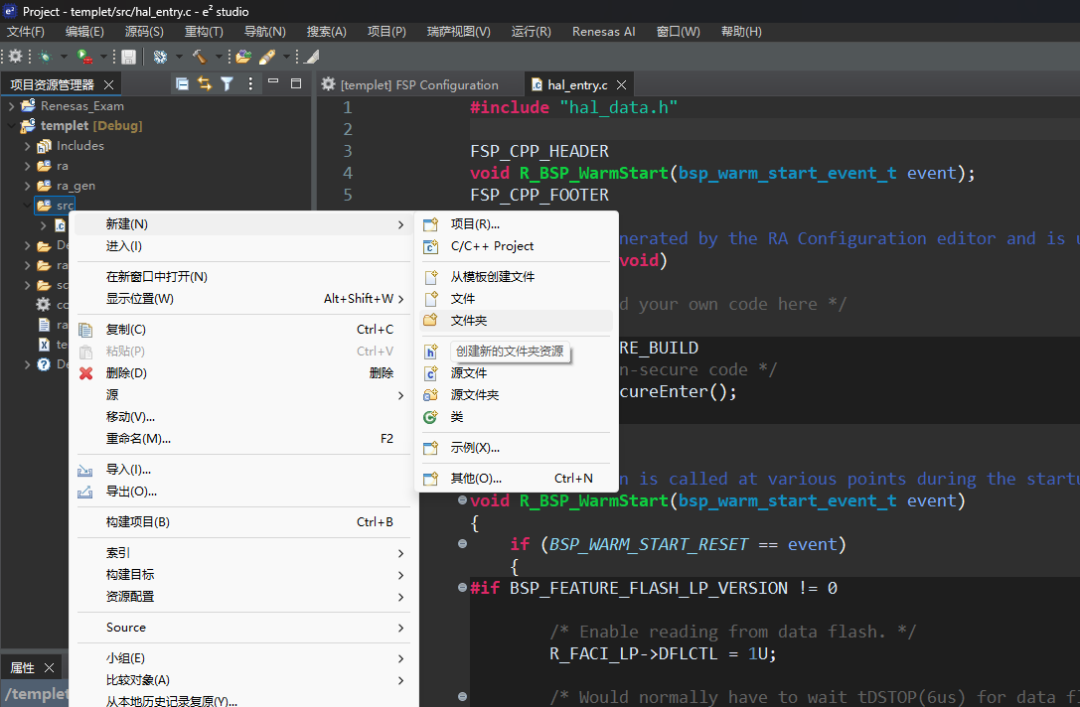Open the project explorer three-dot view menu
This screenshot has height=707, width=1080.
tap(251, 84)
